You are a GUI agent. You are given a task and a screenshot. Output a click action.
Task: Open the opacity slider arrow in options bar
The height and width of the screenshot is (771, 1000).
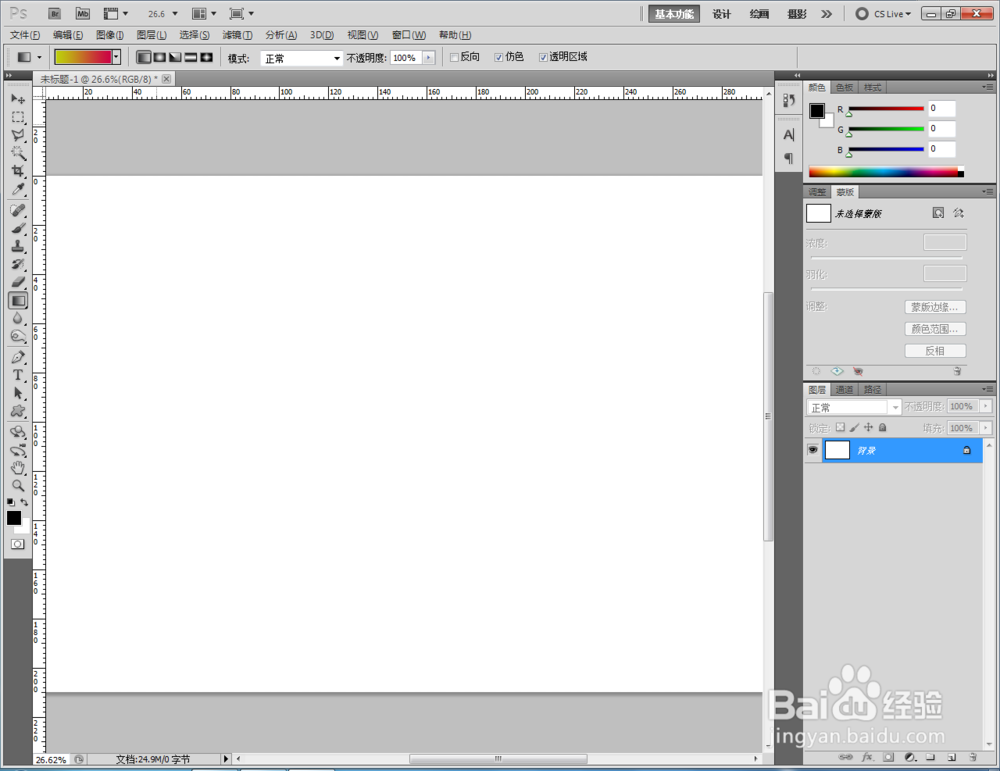pyautogui.click(x=429, y=57)
